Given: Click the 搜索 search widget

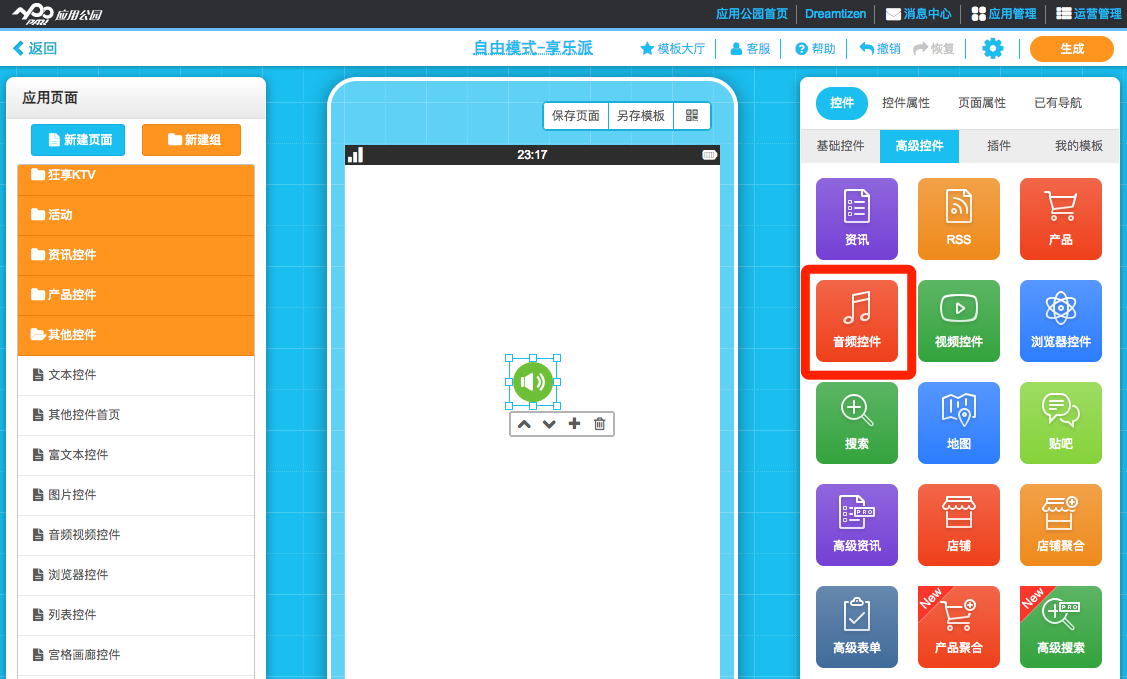Looking at the screenshot, I should tap(857, 423).
